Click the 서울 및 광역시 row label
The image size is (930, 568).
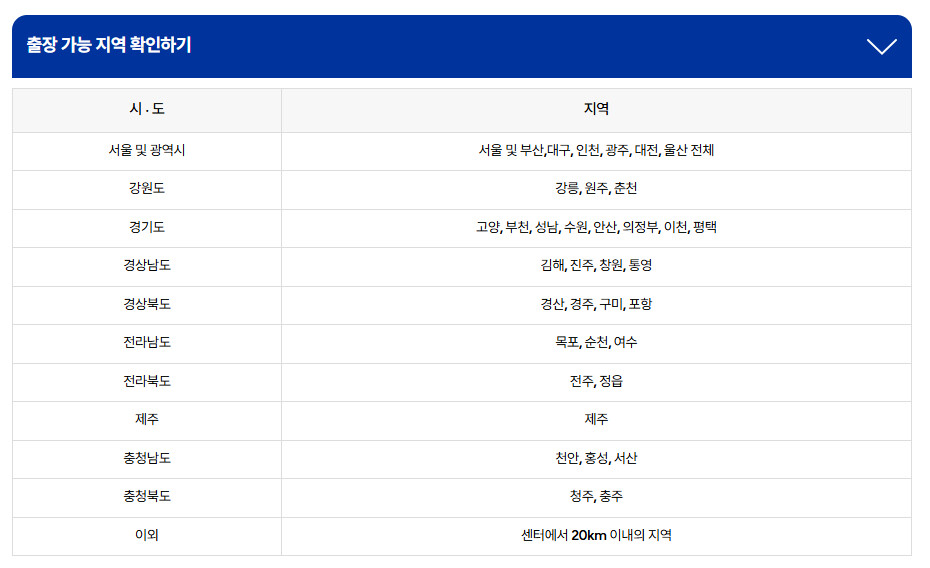[147, 151]
